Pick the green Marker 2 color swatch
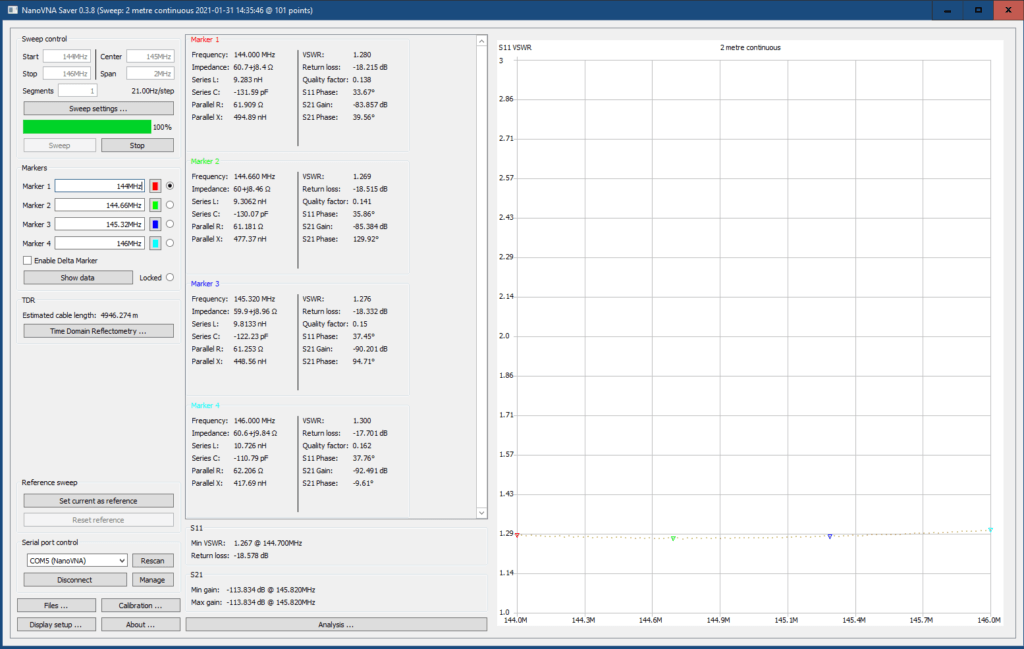1024x649 pixels. point(155,205)
